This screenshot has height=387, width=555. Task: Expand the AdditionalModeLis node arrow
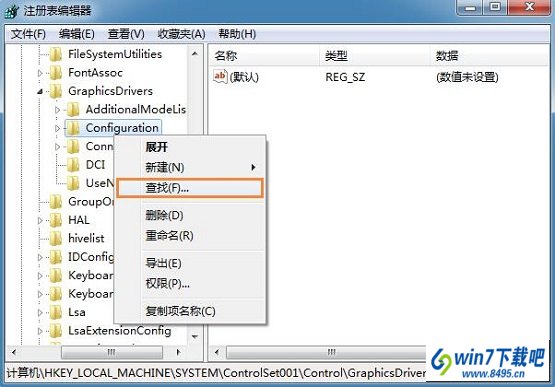click(x=57, y=110)
